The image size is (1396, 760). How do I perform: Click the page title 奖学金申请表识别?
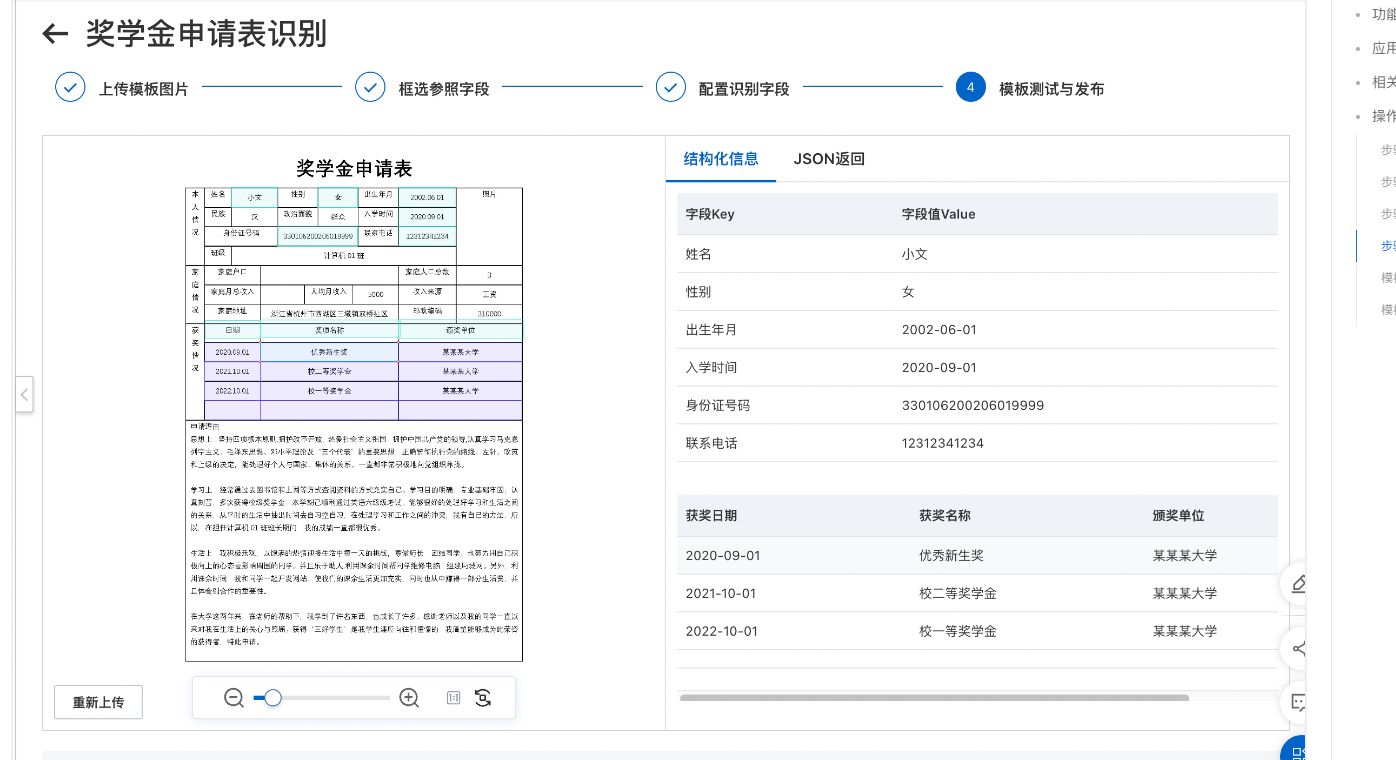[x=206, y=34]
